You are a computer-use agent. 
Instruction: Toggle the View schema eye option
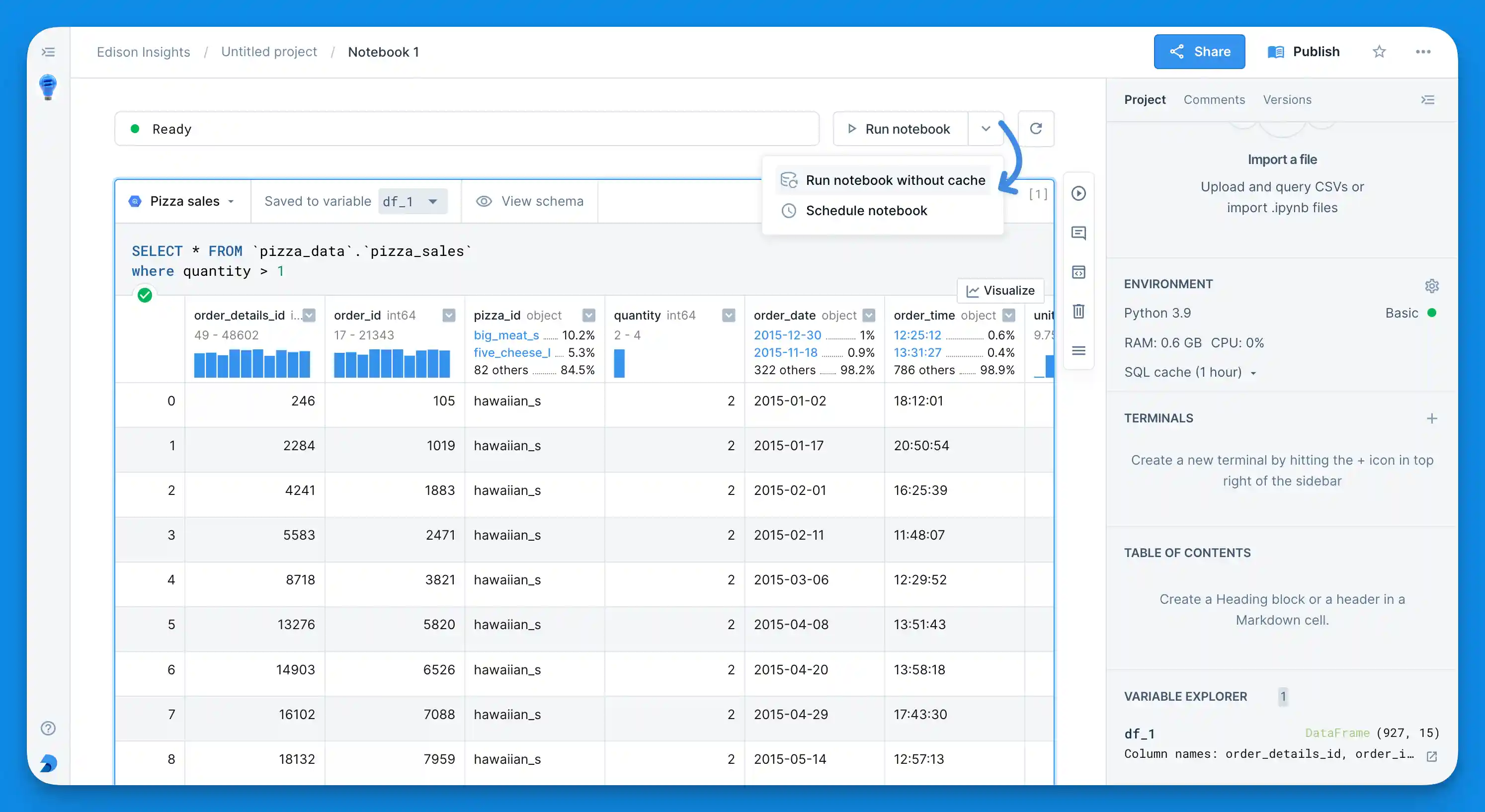529,201
